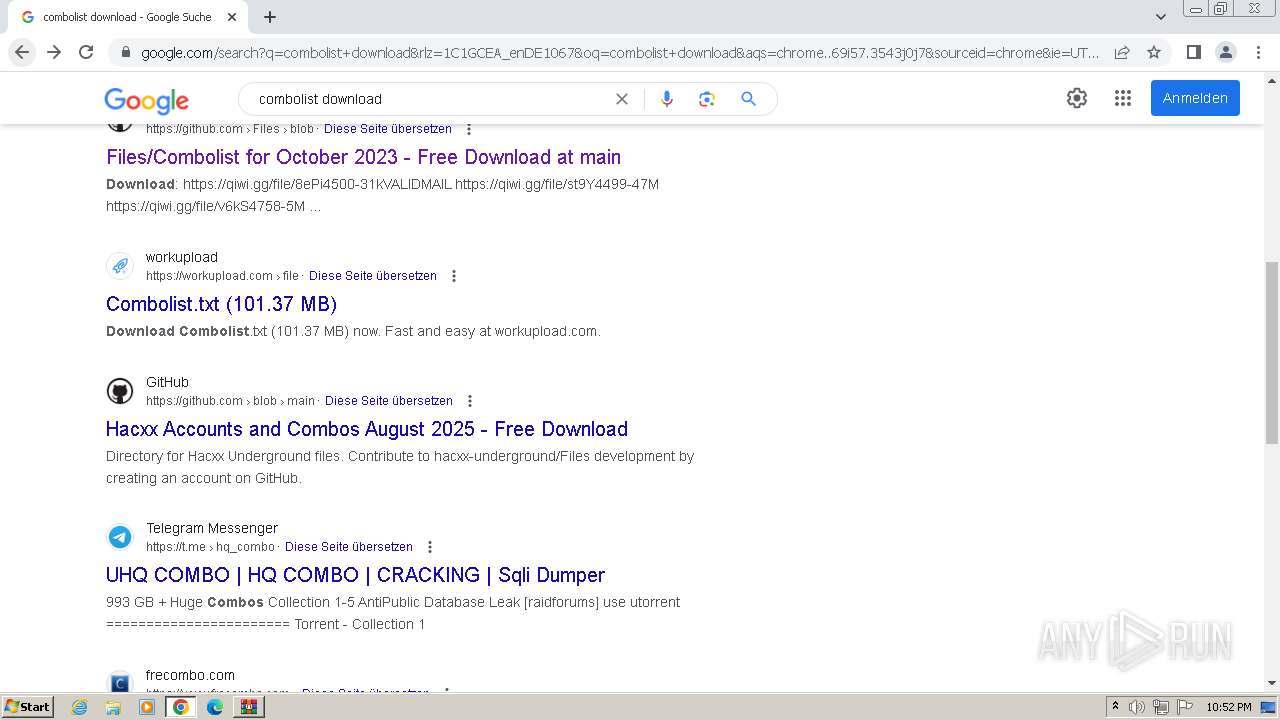Select Chrome in the taskbar

click(x=181, y=707)
